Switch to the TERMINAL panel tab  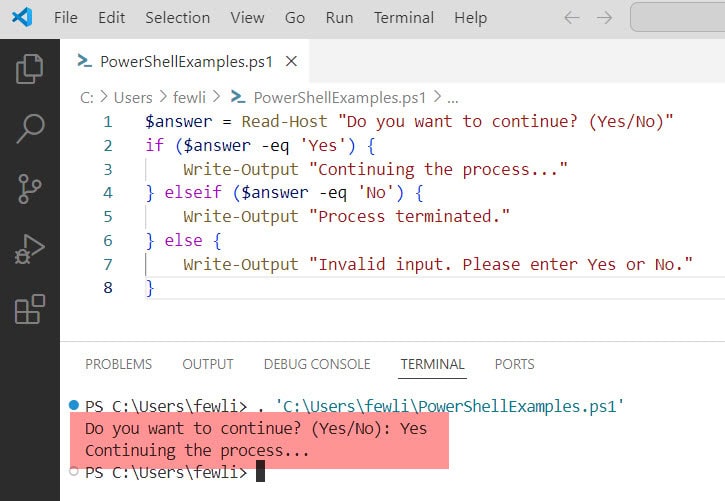pyautogui.click(x=432, y=364)
